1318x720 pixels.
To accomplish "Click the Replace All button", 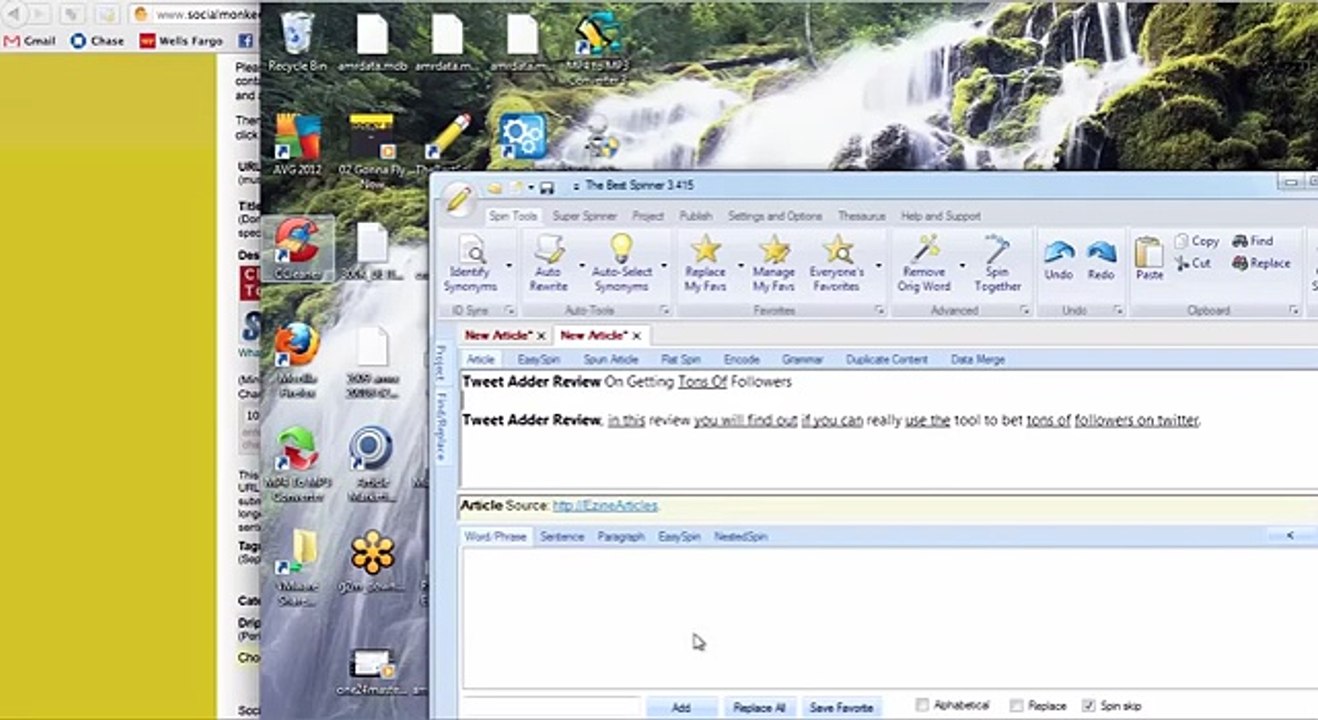I will coord(759,707).
